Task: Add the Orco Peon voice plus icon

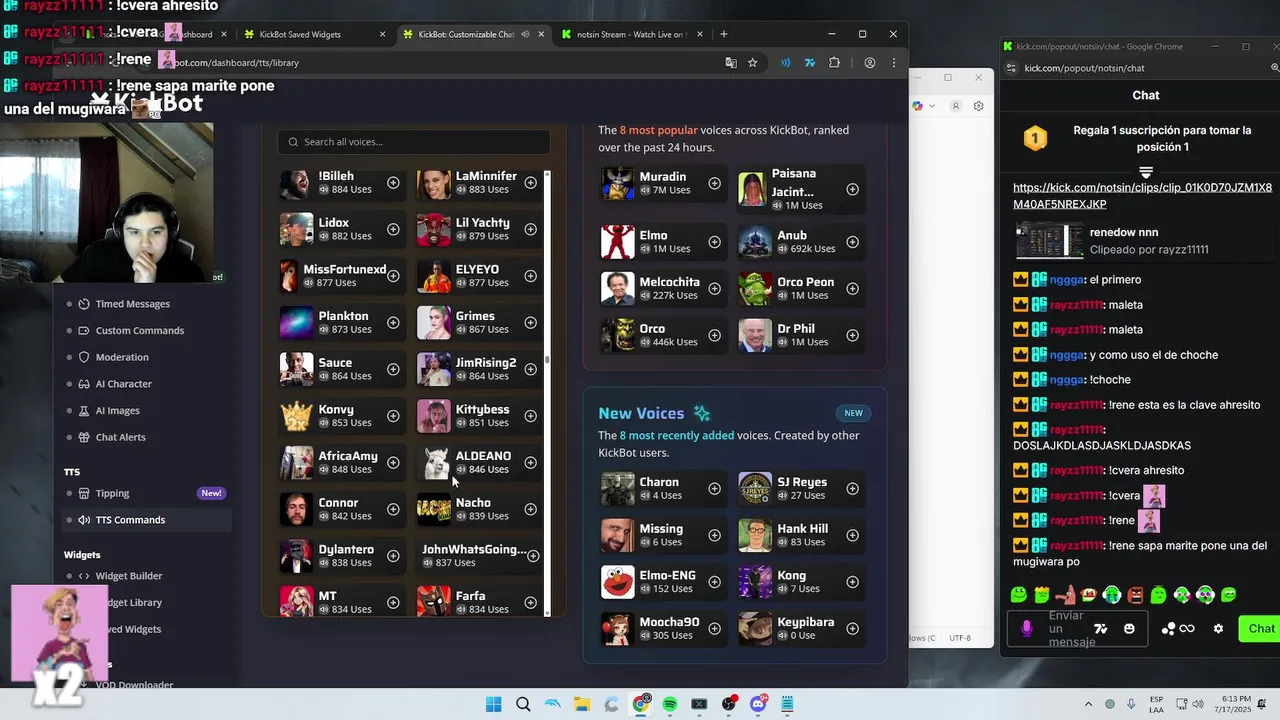Action: click(x=852, y=289)
